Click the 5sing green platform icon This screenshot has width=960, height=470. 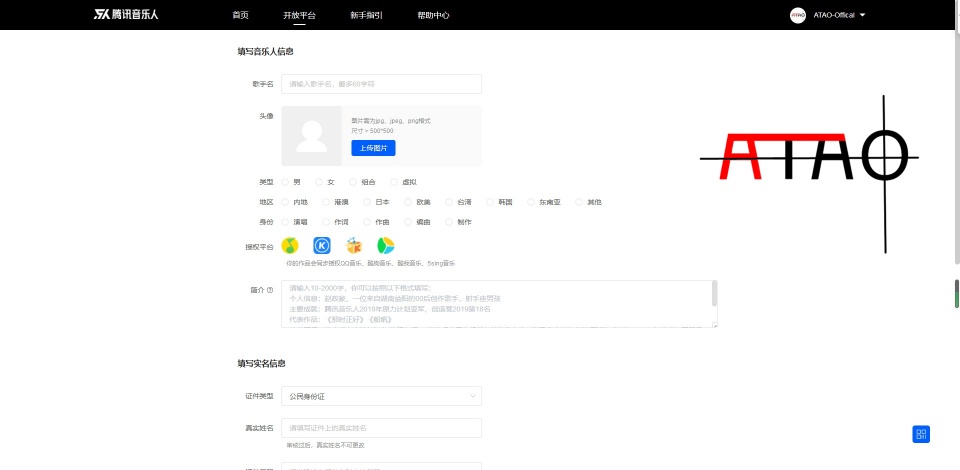tap(386, 245)
